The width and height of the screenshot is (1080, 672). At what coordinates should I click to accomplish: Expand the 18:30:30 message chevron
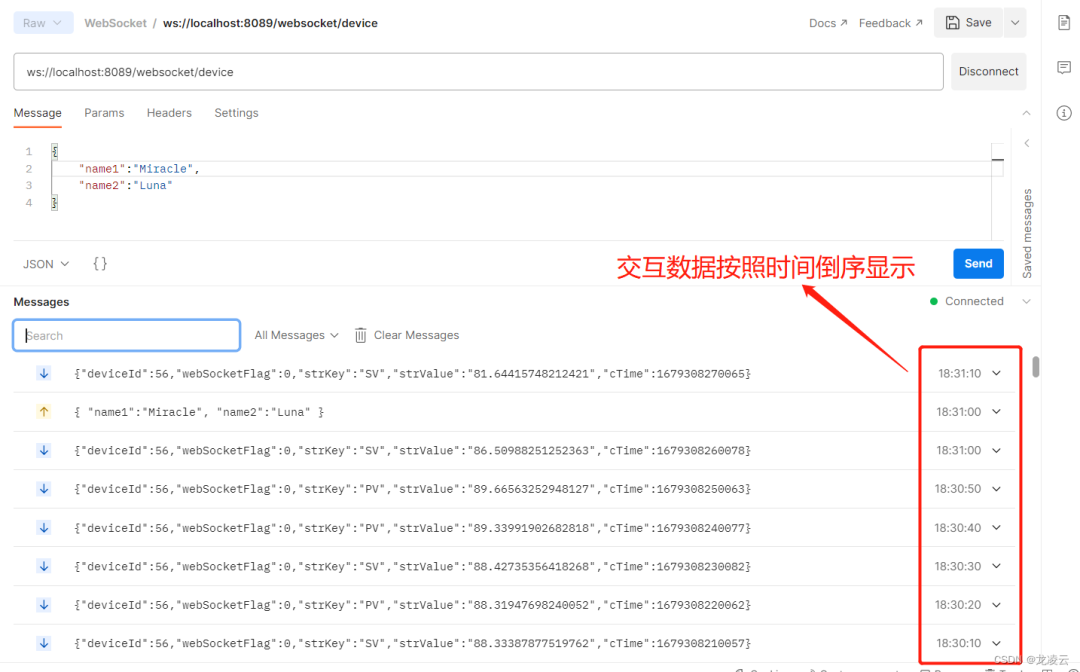pos(997,566)
